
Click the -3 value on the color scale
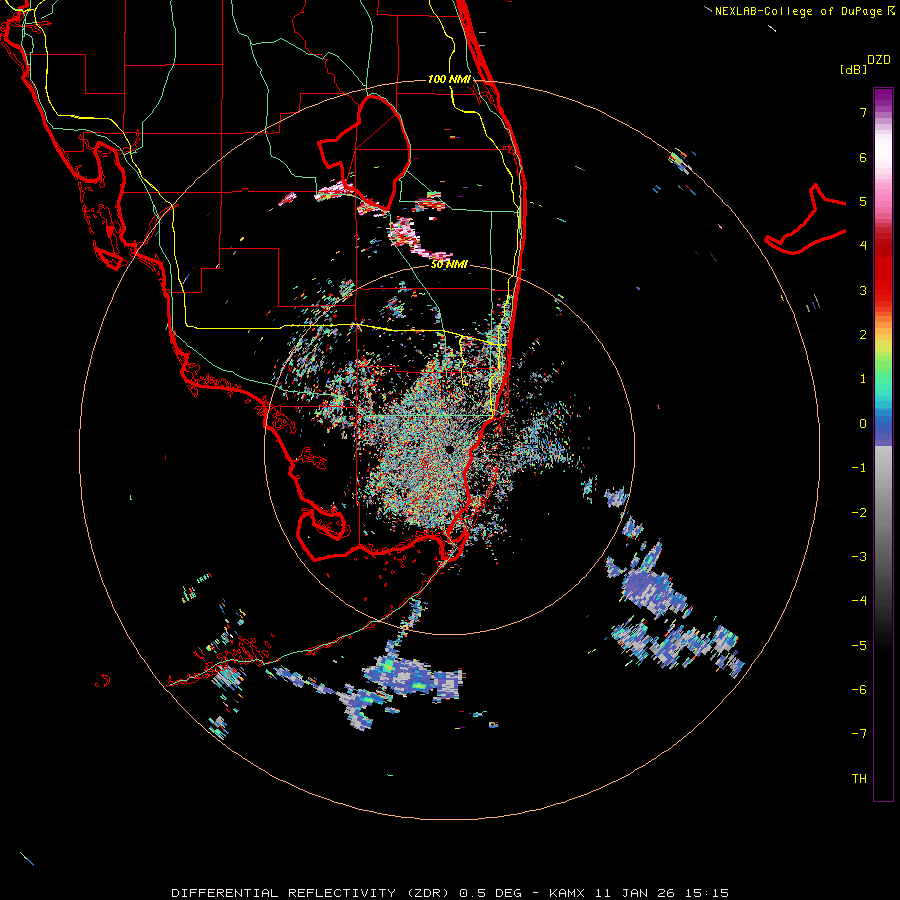[x=859, y=556]
